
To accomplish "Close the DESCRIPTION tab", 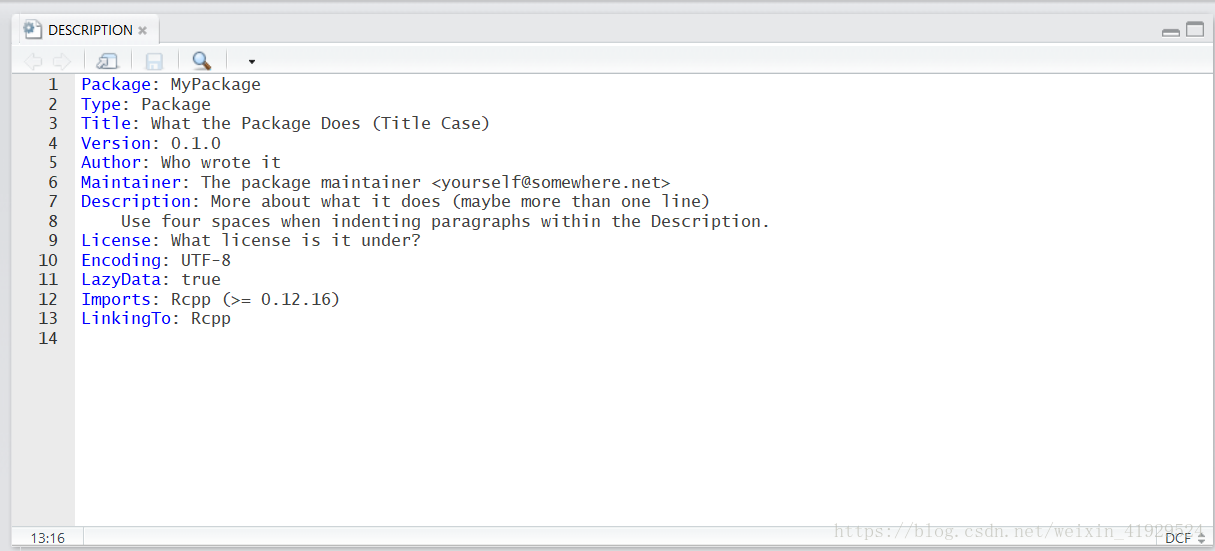I will point(143,31).
